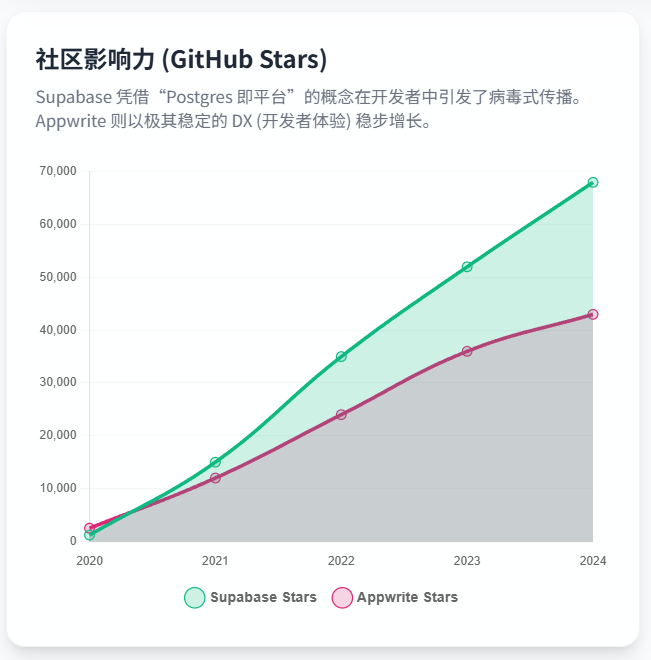Click the pink Appwrite legend circle
651x660 pixels.
pyautogui.click(x=341, y=598)
